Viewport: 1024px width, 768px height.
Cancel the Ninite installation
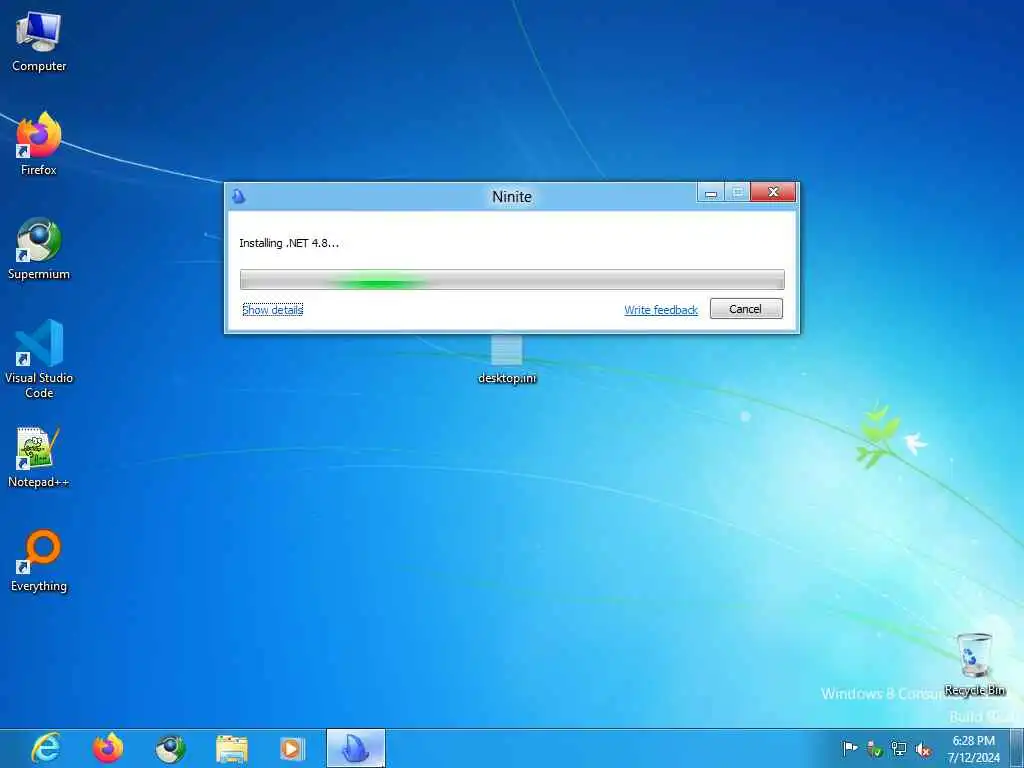tap(746, 309)
